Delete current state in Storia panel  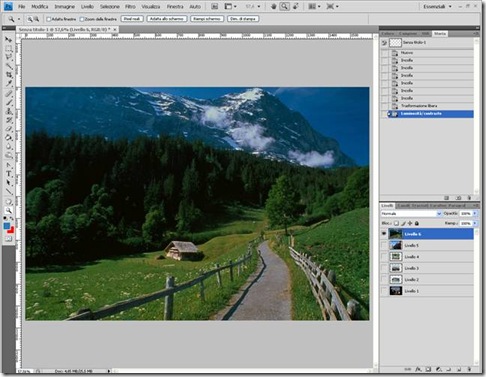[x=469, y=198]
